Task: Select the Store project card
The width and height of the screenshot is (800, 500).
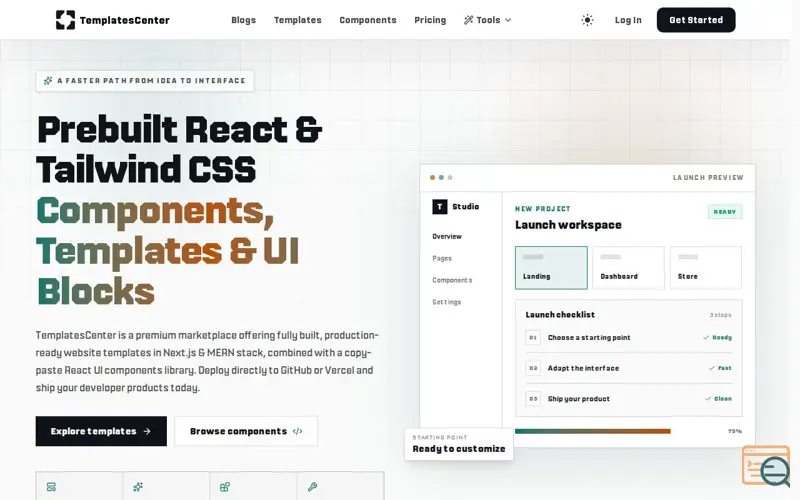Action: (x=706, y=268)
